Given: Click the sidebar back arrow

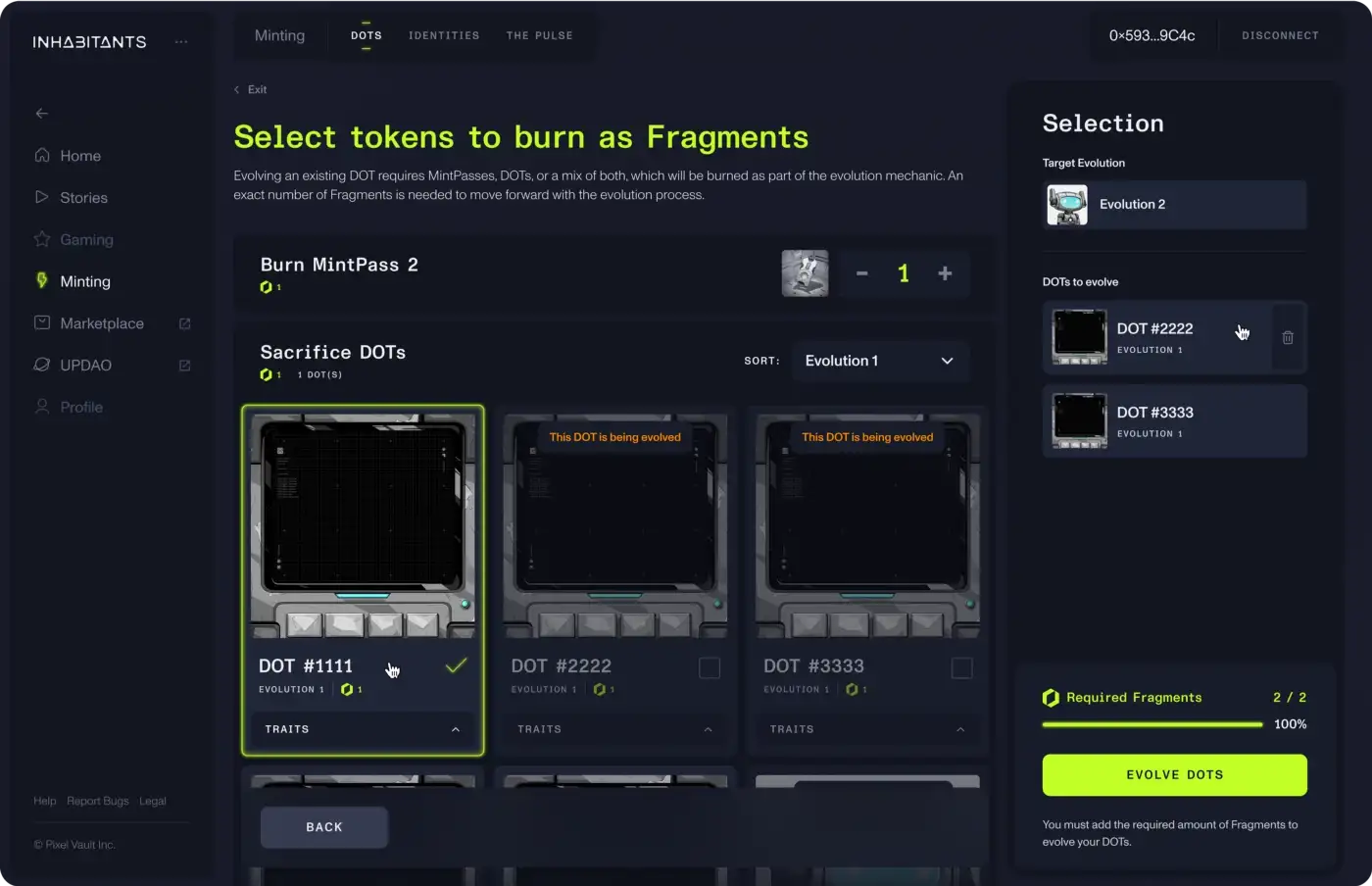Looking at the screenshot, I should point(41,114).
